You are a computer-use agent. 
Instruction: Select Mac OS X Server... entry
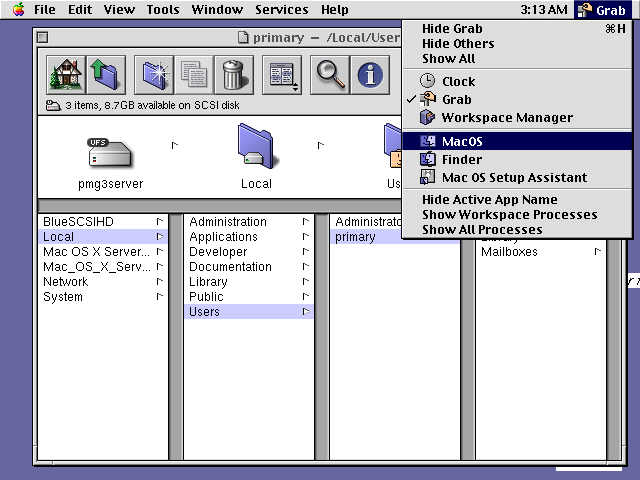102,252
